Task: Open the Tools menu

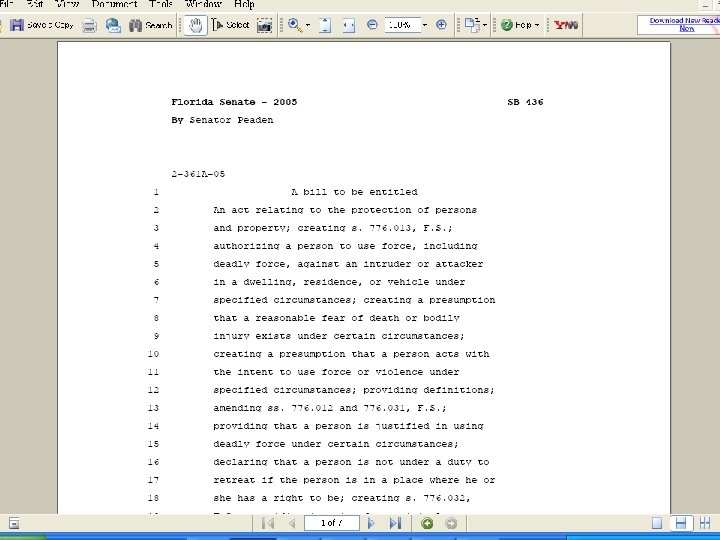Action: (161, 5)
